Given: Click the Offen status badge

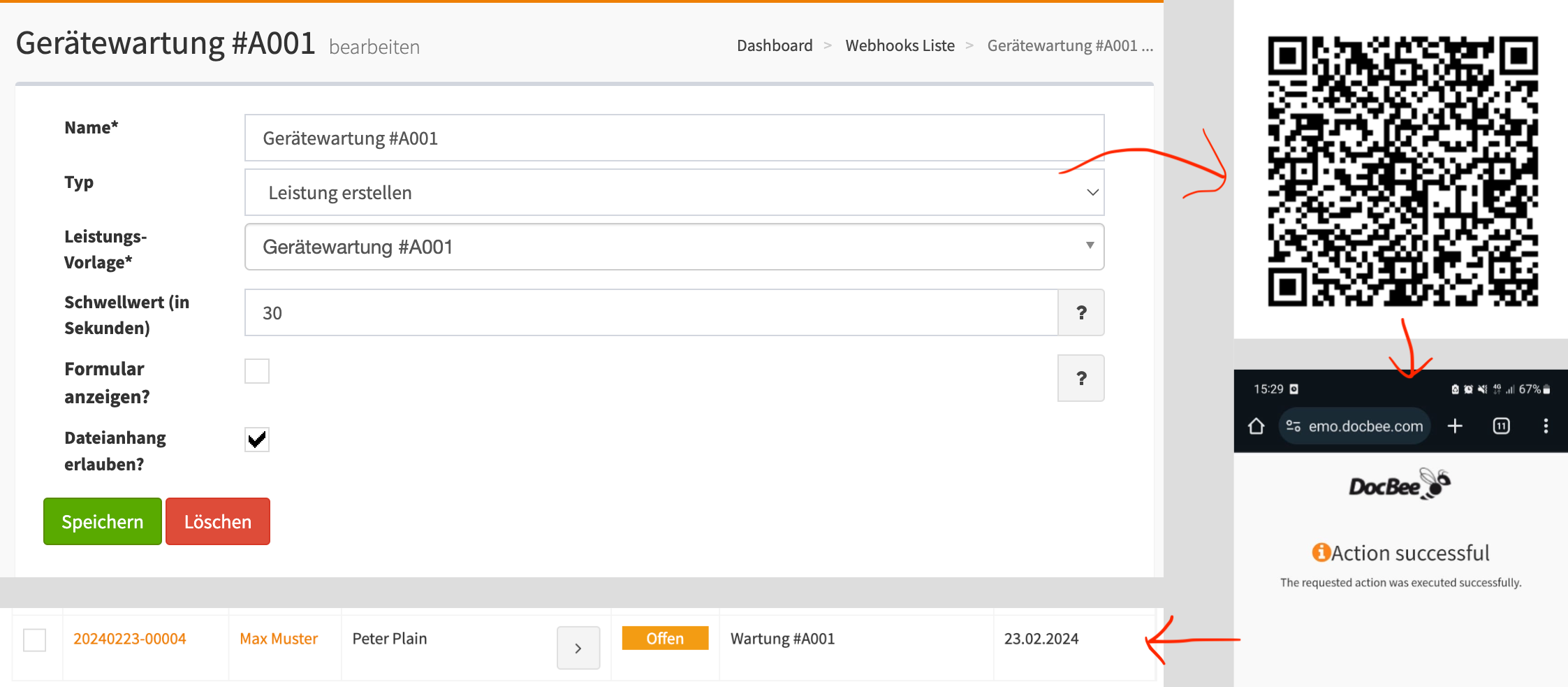Looking at the screenshot, I should [665, 638].
